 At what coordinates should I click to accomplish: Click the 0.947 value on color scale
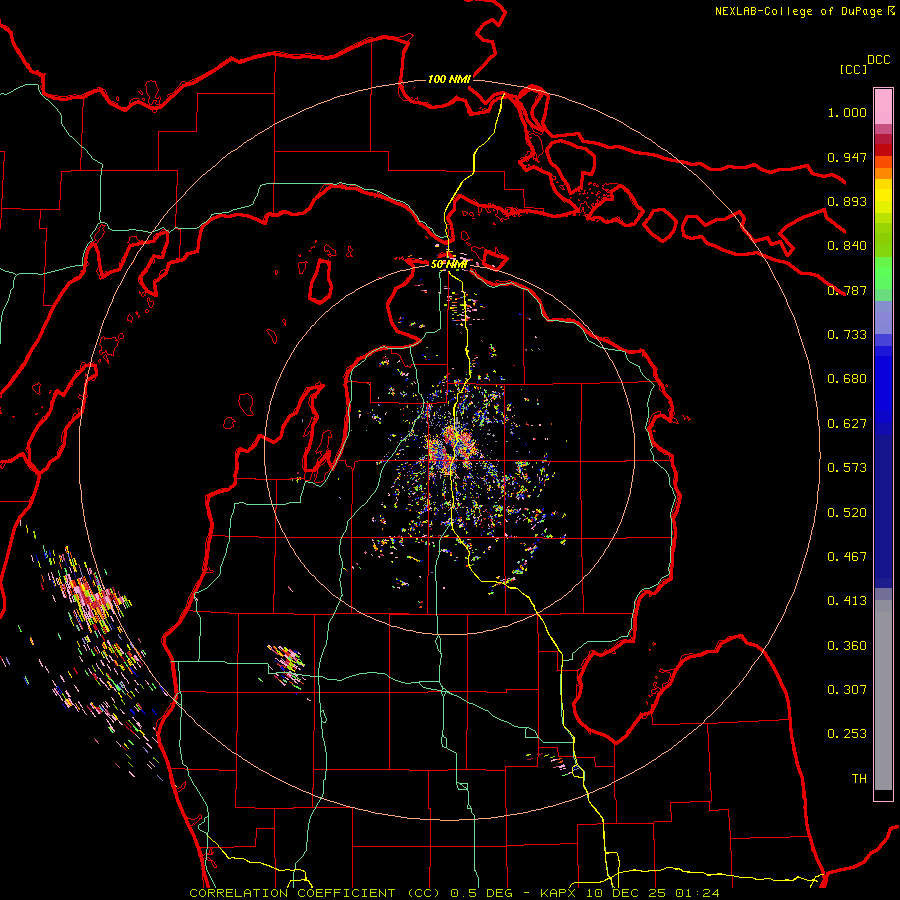(x=847, y=157)
